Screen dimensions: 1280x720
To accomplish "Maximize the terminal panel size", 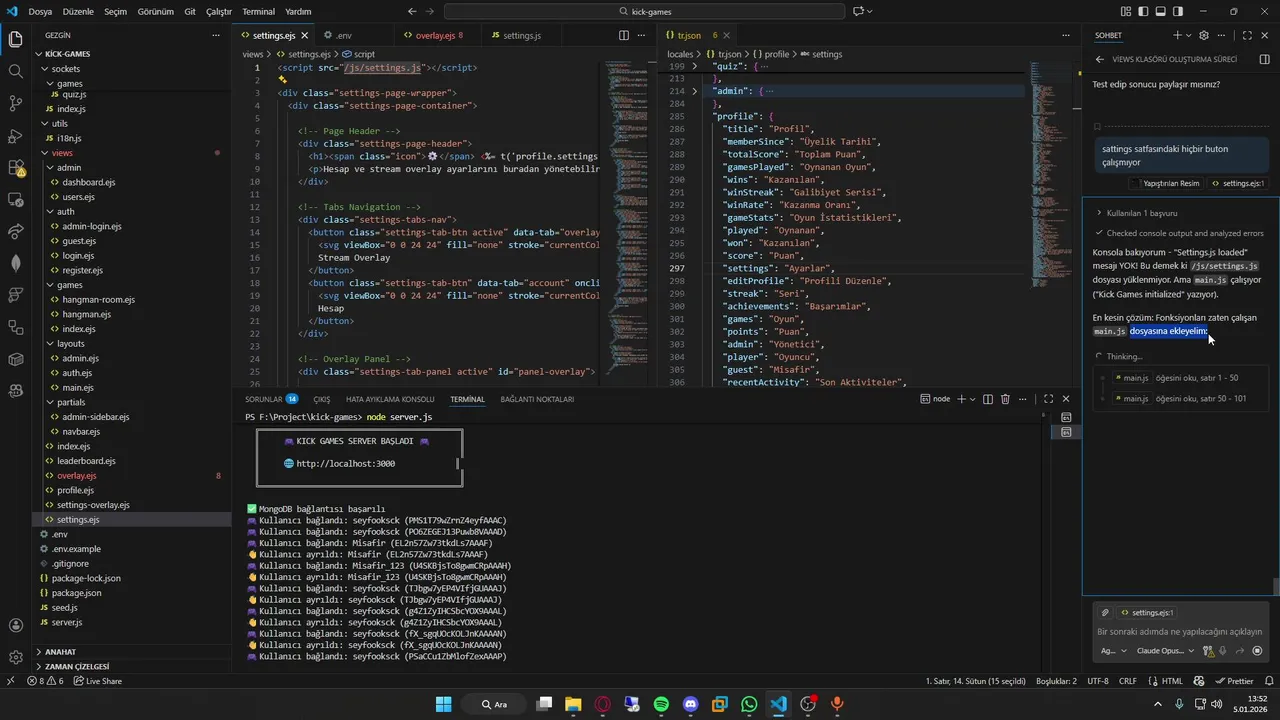I will click(1048, 399).
